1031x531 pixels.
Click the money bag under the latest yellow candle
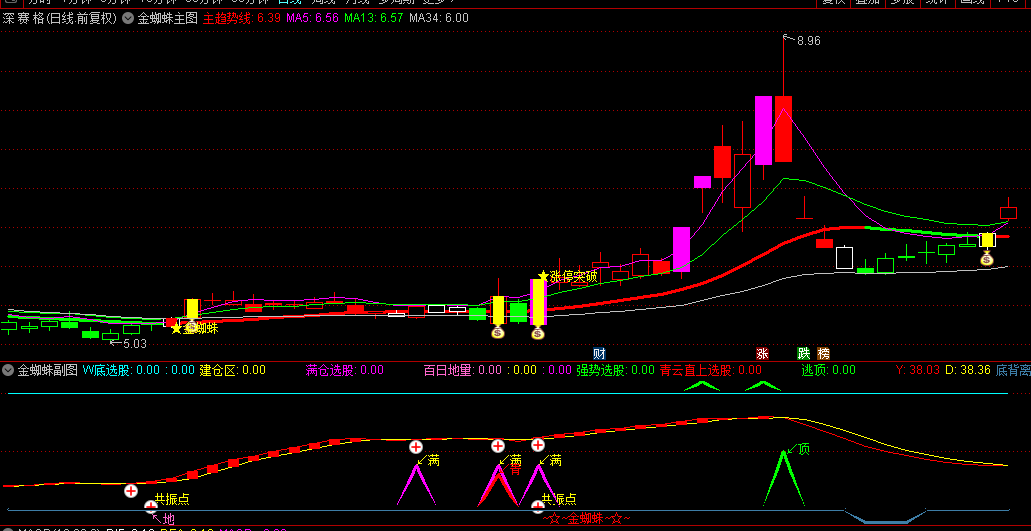pos(987,258)
